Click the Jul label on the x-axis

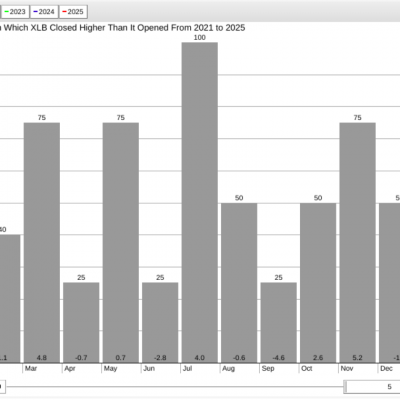187,368
